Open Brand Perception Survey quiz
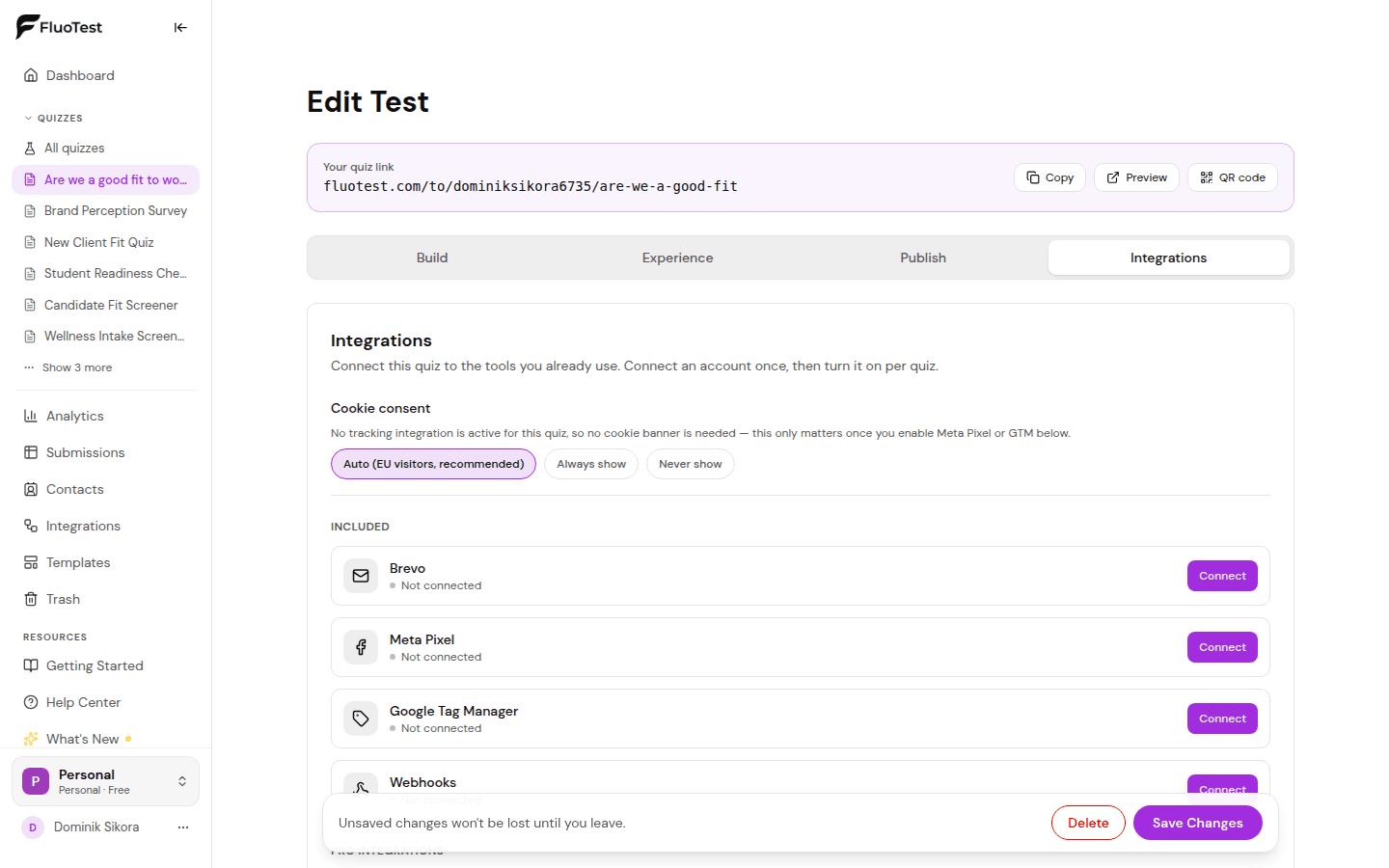Viewport: 1389px width, 868px height. 105,210
